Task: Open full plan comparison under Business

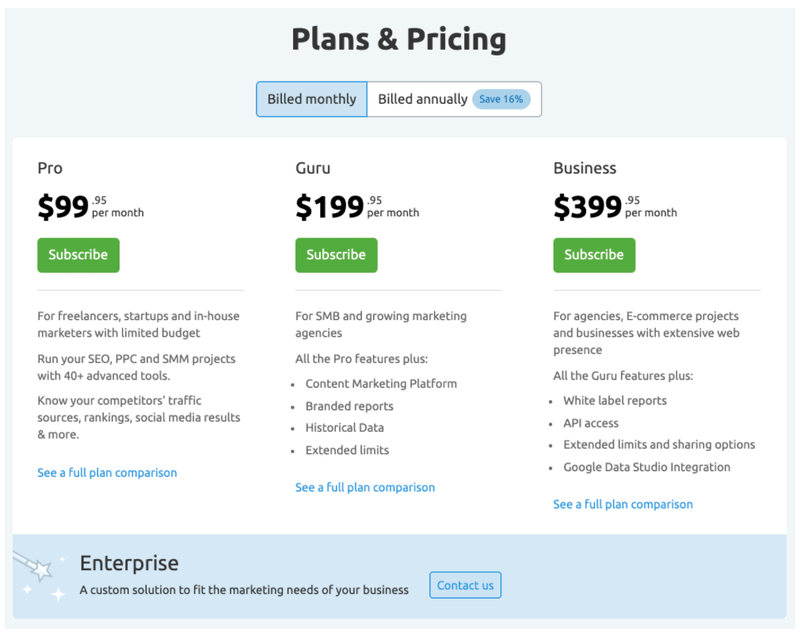Action: pyautogui.click(x=623, y=504)
